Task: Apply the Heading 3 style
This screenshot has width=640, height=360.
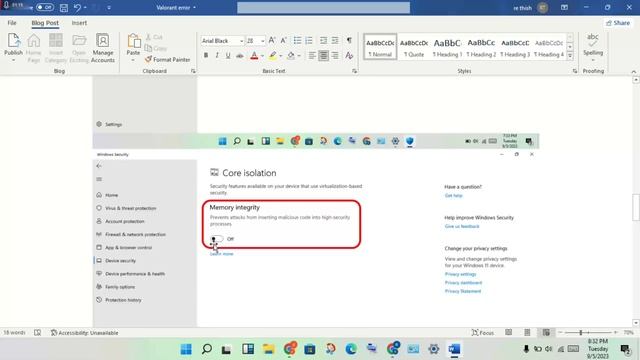Action: pos(515,47)
